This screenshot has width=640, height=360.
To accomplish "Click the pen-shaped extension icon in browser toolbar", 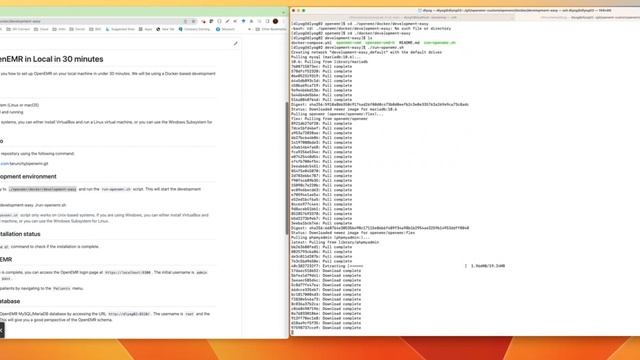I will pyautogui.click(x=227, y=21).
